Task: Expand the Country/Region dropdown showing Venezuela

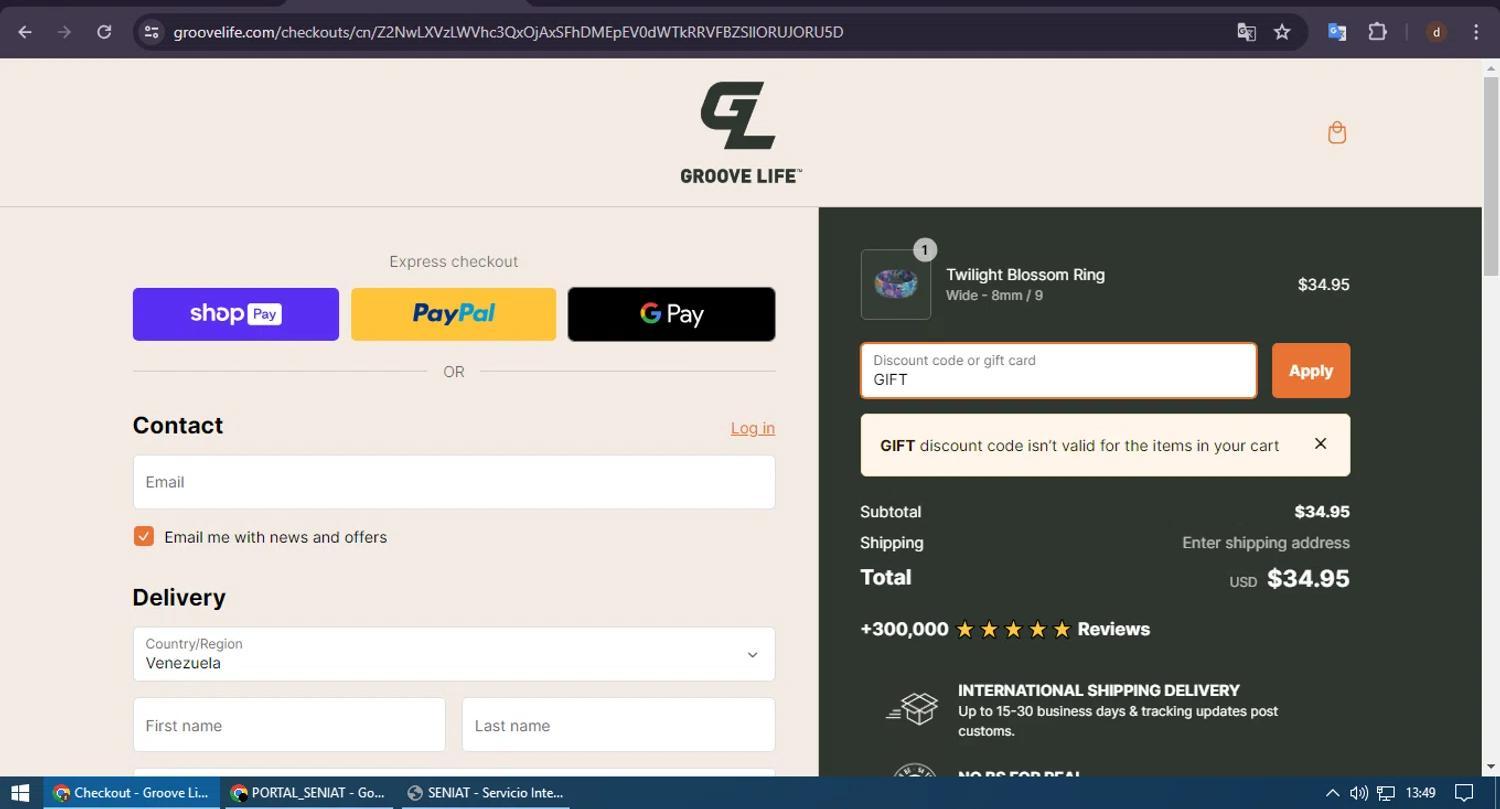Action: [x=454, y=654]
